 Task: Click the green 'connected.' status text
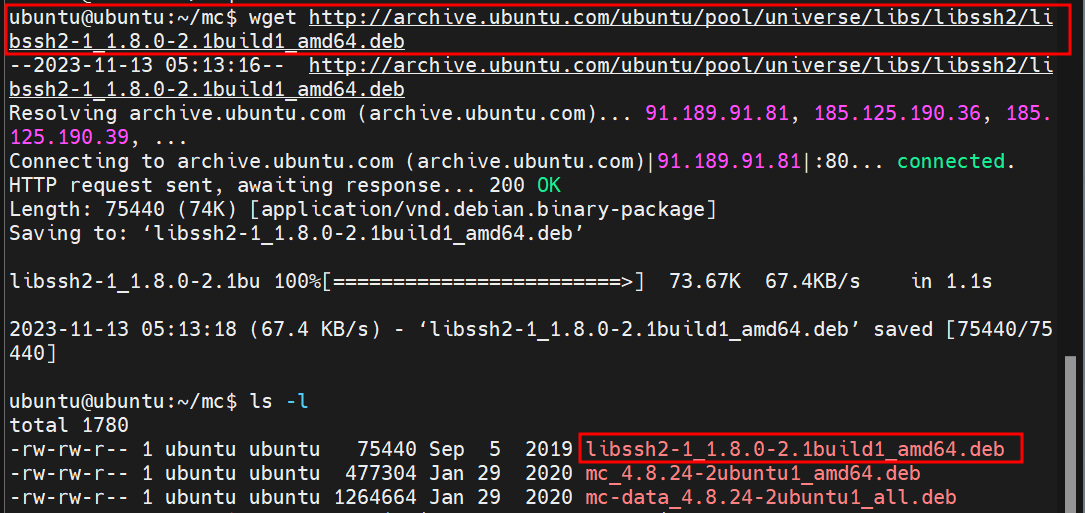[x=957, y=161]
